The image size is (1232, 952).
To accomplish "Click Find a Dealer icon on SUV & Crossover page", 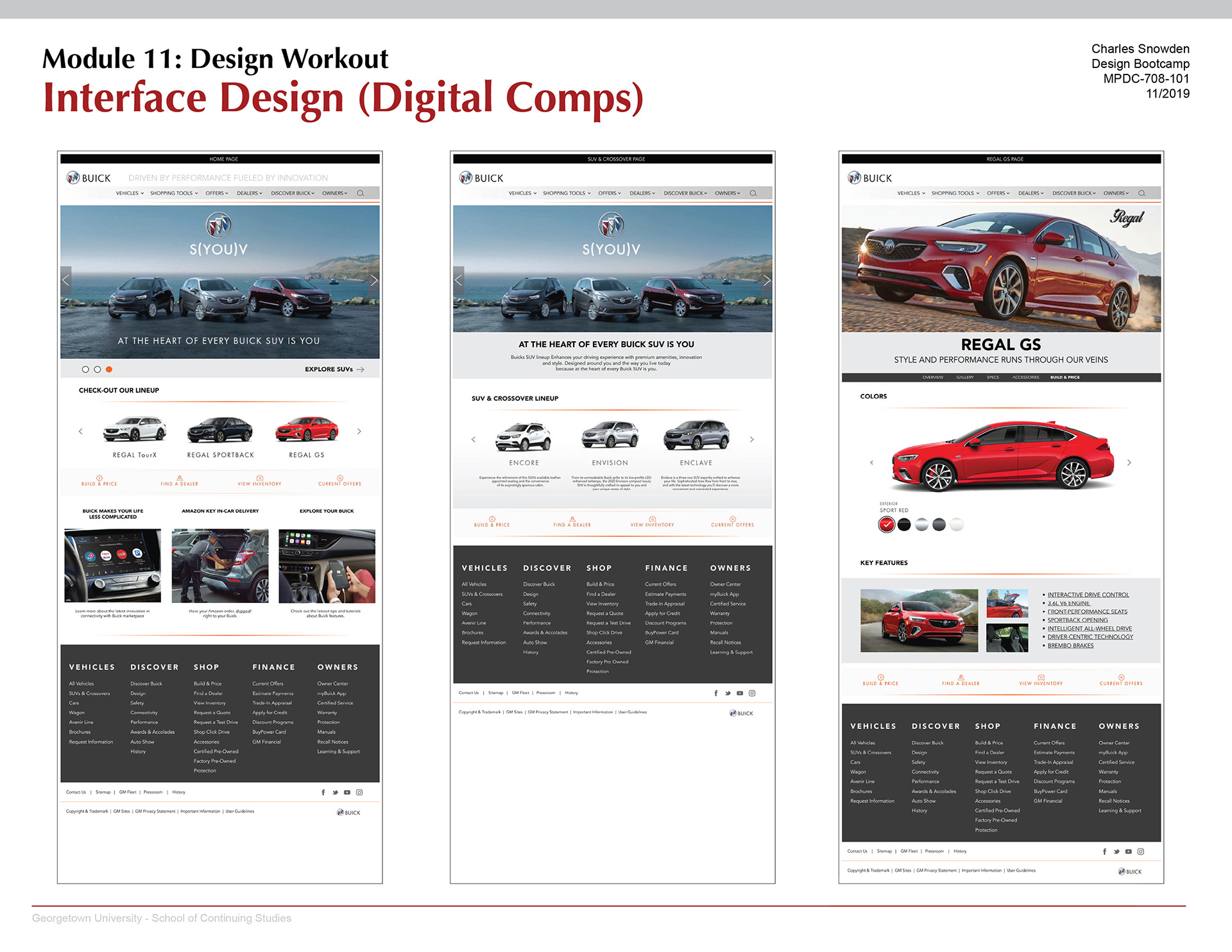I will [572, 519].
